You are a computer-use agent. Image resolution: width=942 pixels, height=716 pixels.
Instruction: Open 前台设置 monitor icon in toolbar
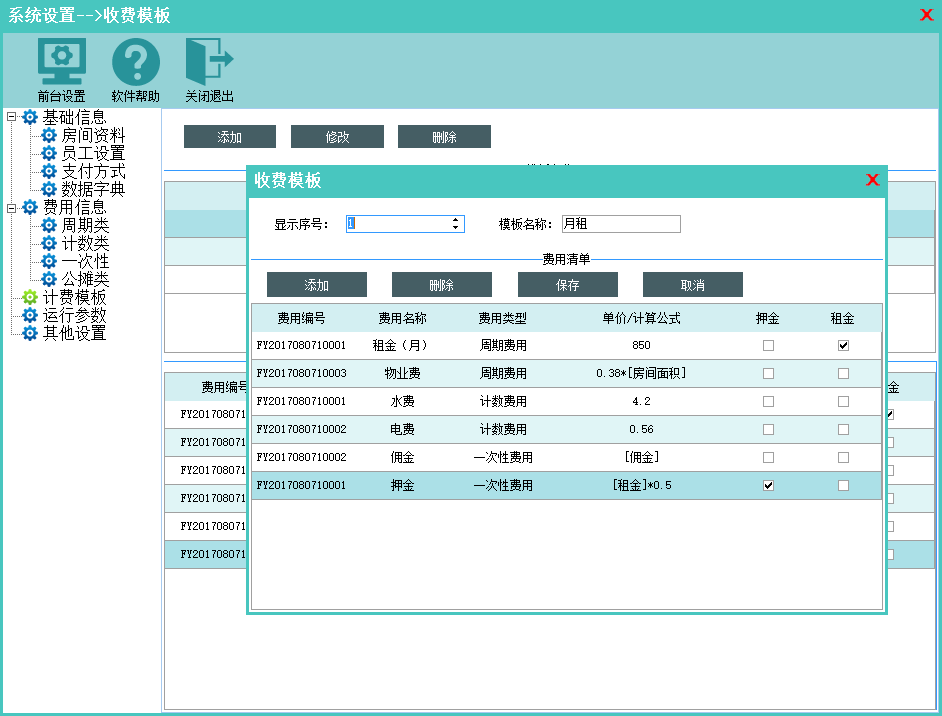coord(61,62)
